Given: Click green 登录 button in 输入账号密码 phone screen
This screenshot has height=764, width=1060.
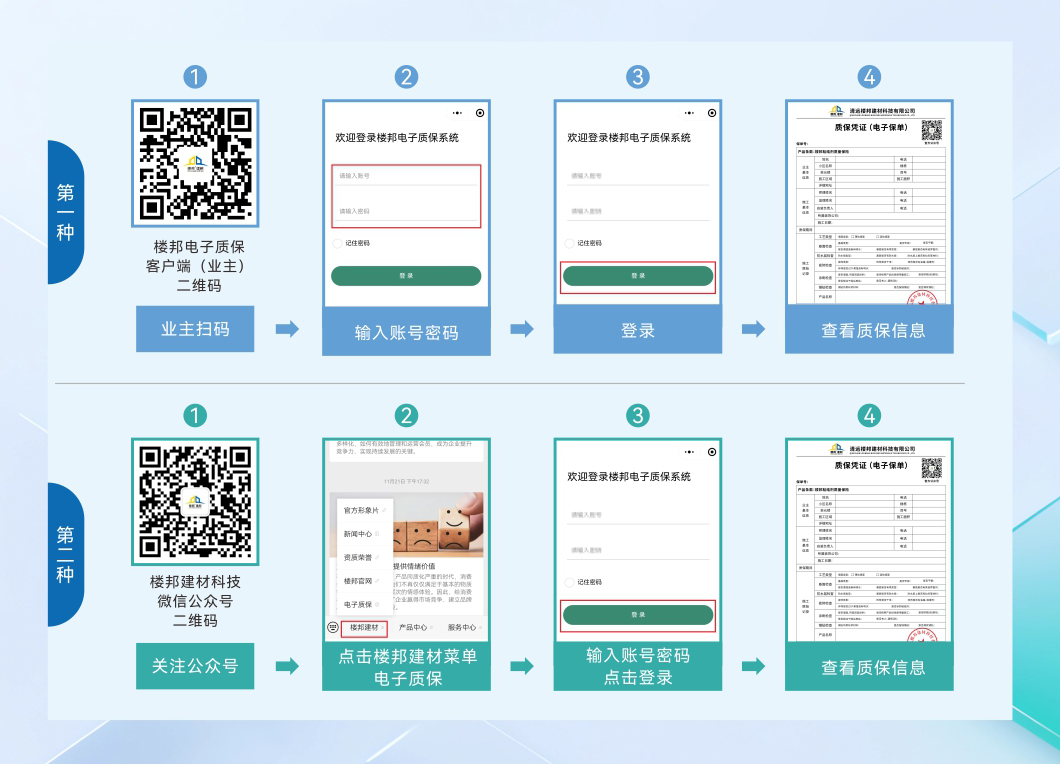Looking at the screenshot, I should (x=406, y=276).
